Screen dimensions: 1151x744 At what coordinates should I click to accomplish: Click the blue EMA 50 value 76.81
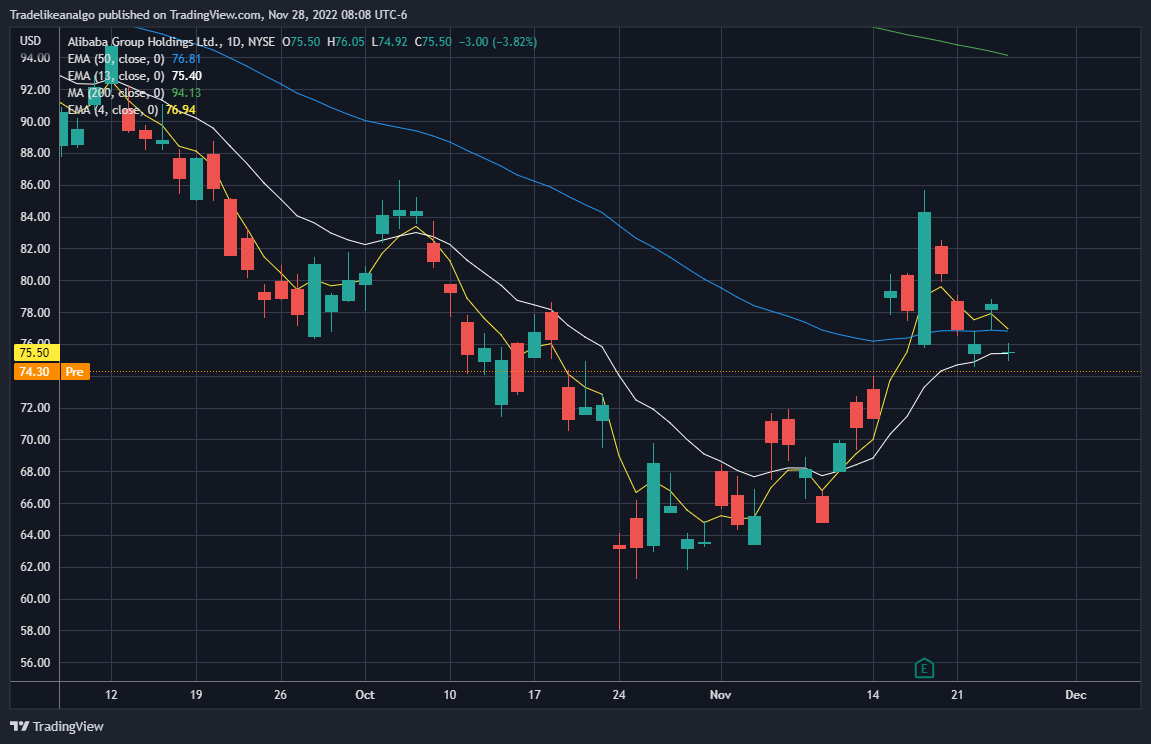[x=186, y=59]
